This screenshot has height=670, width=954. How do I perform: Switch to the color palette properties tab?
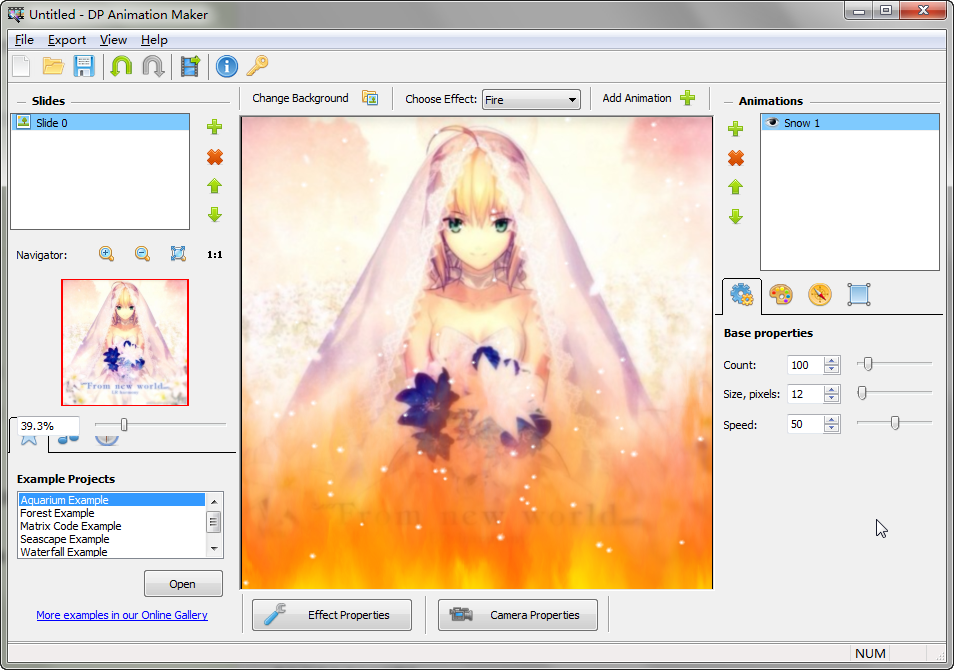pyautogui.click(x=780, y=295)
